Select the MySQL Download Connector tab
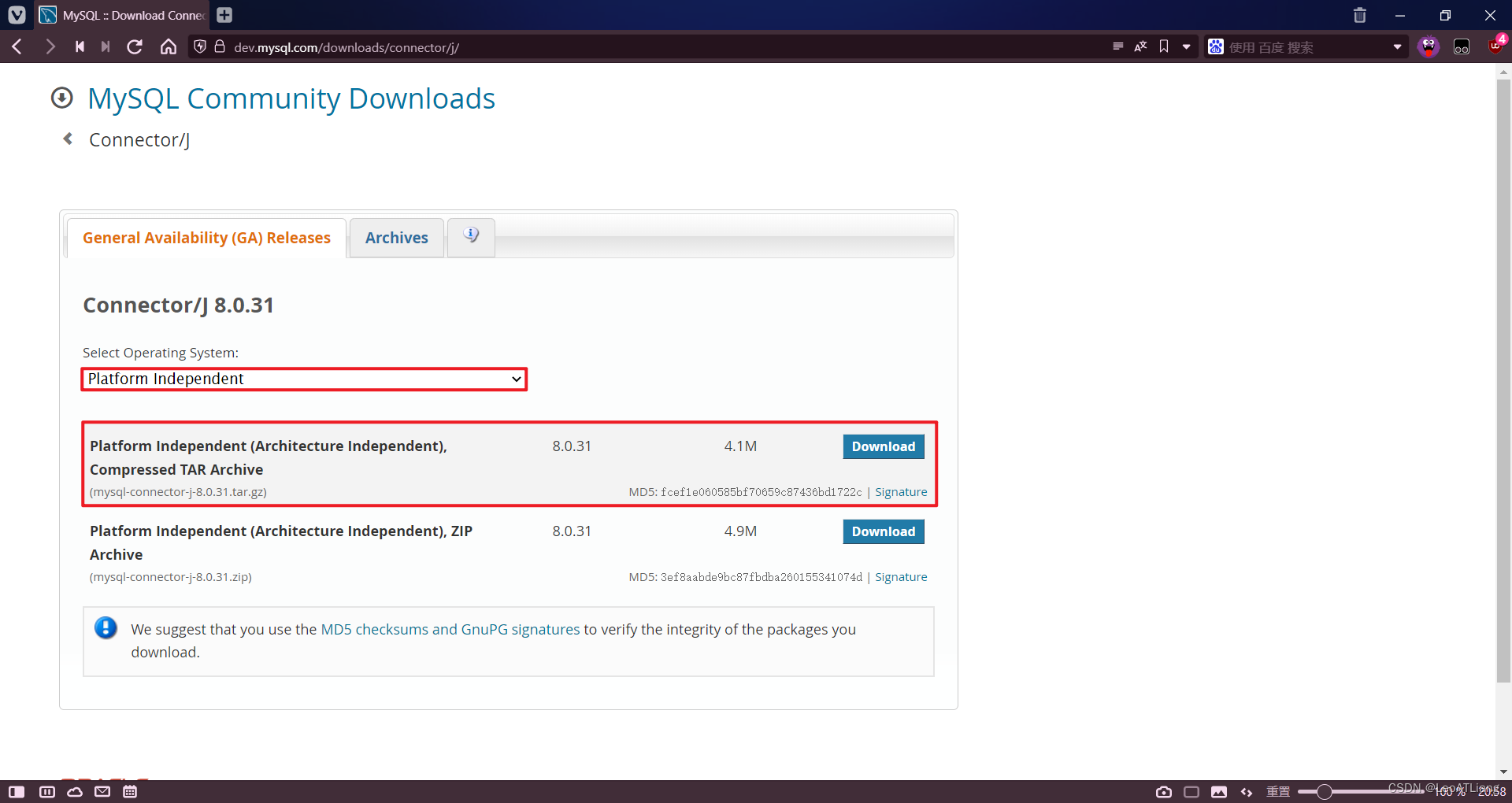The width and height of the screenshot is (1512, 803). click(124, 16)
